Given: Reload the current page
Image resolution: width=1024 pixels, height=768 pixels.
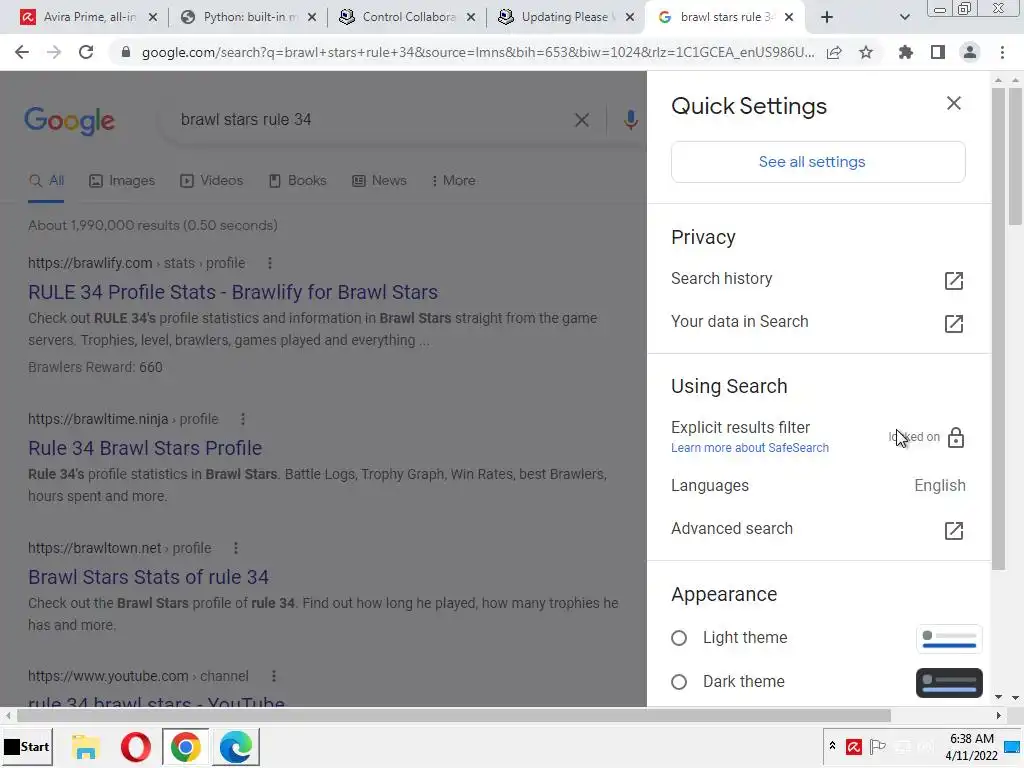Looking at the screenshot, I should [x=86, y=52].
